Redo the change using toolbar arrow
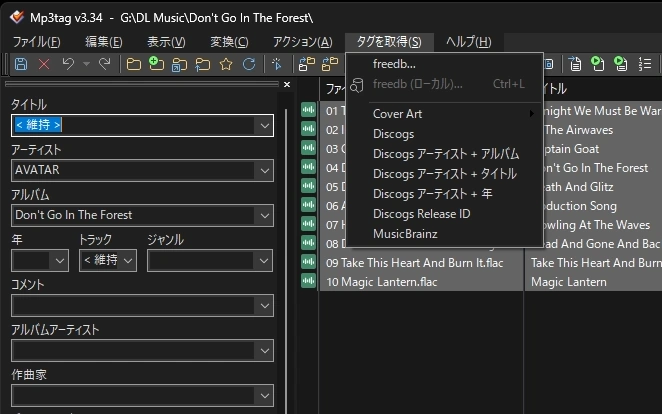This screenshot has width=662, height=414. [x=104, y=64]
